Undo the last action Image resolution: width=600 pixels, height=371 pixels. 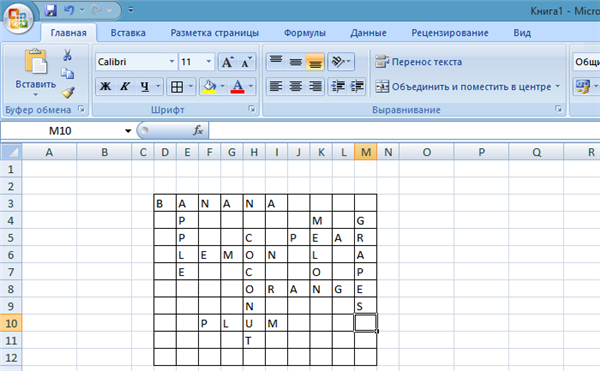[x=69, y=10]
